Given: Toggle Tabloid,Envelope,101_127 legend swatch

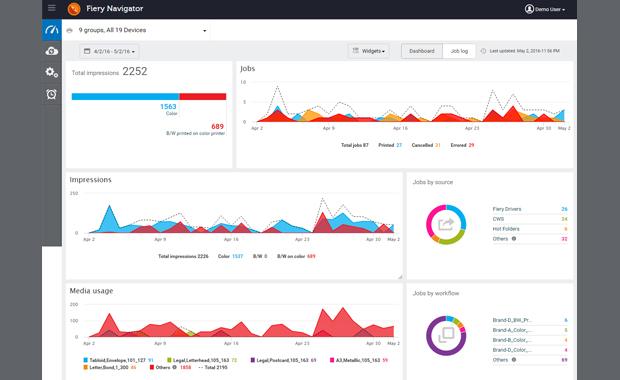Looking at the screenshot, I should coord(86,360).
